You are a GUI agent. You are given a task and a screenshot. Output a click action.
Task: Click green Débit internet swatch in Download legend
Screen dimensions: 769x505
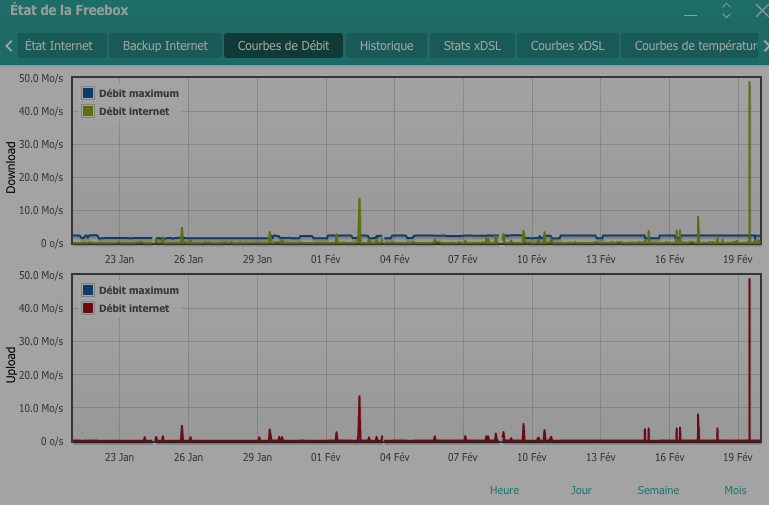(x=88, y=111)
